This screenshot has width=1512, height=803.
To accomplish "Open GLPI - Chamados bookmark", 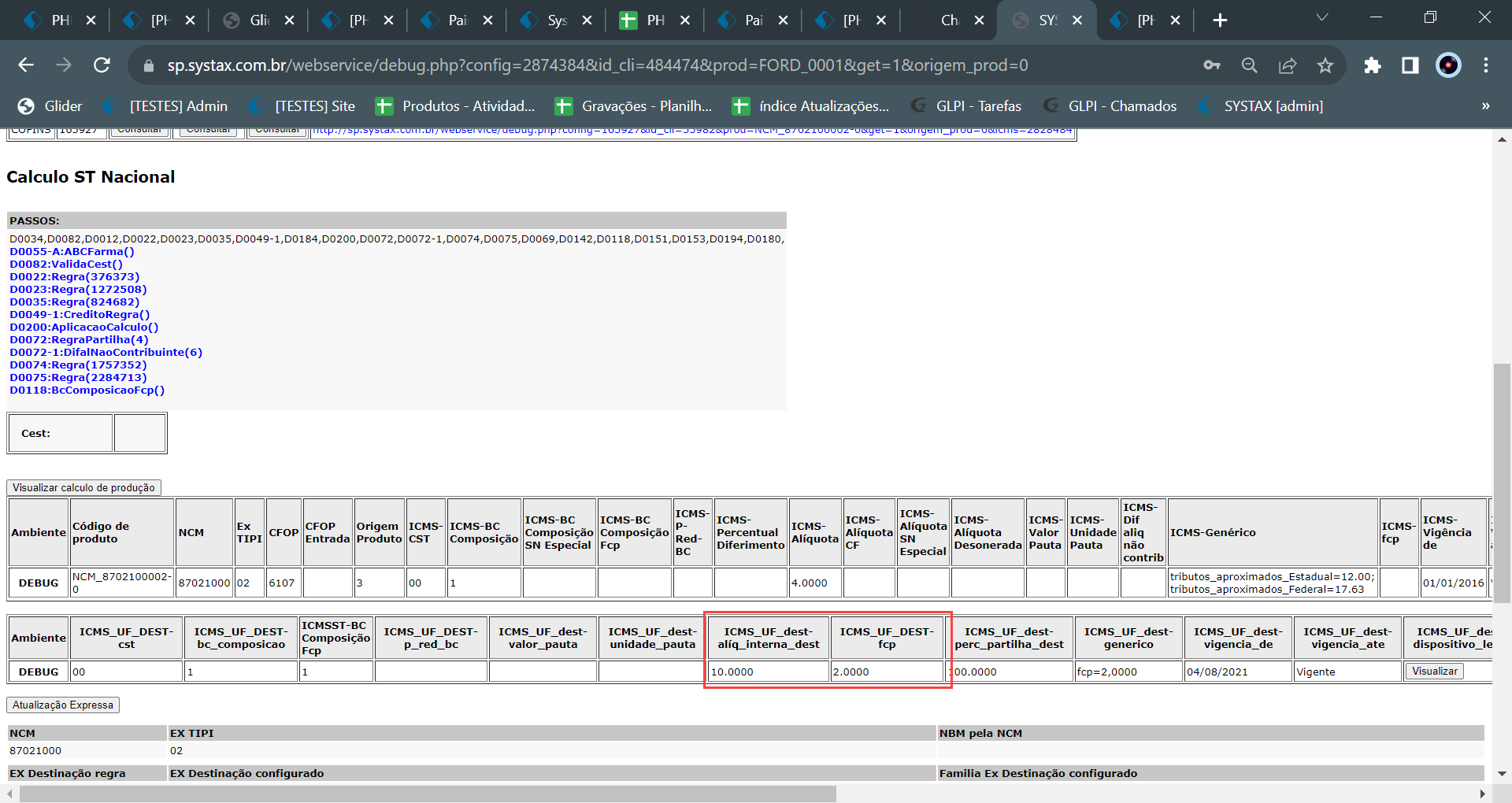I will coord(1110,106).
